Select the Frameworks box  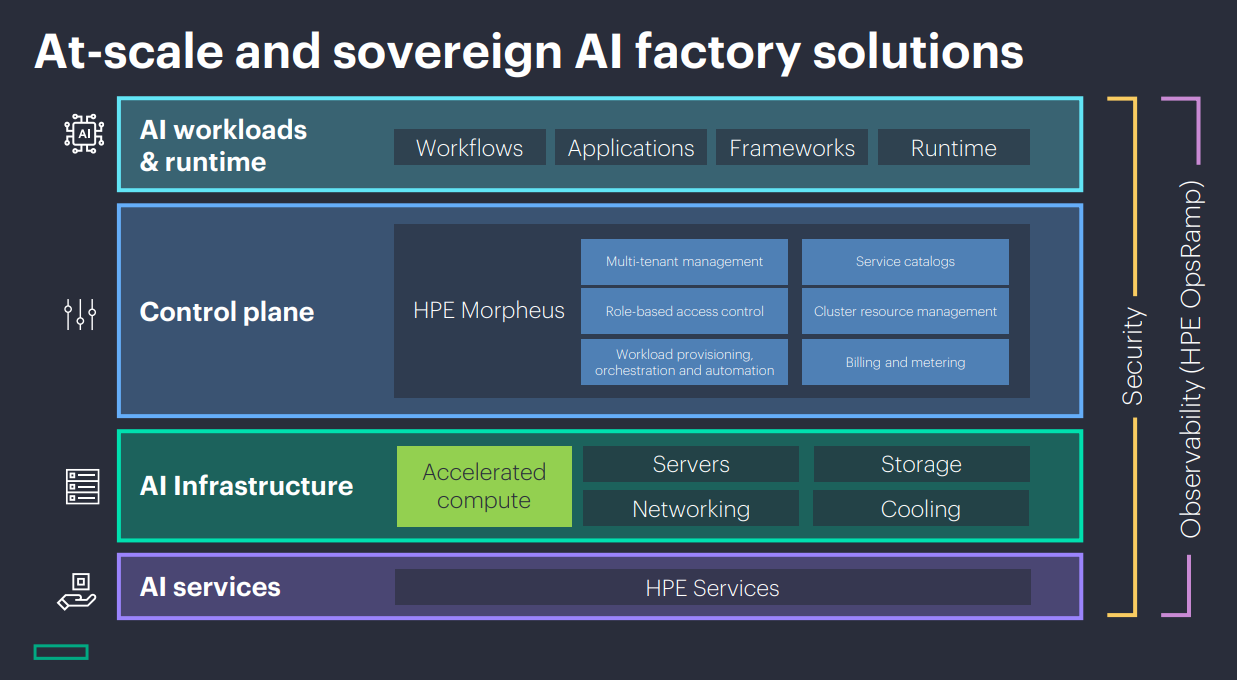pos(792,148)
